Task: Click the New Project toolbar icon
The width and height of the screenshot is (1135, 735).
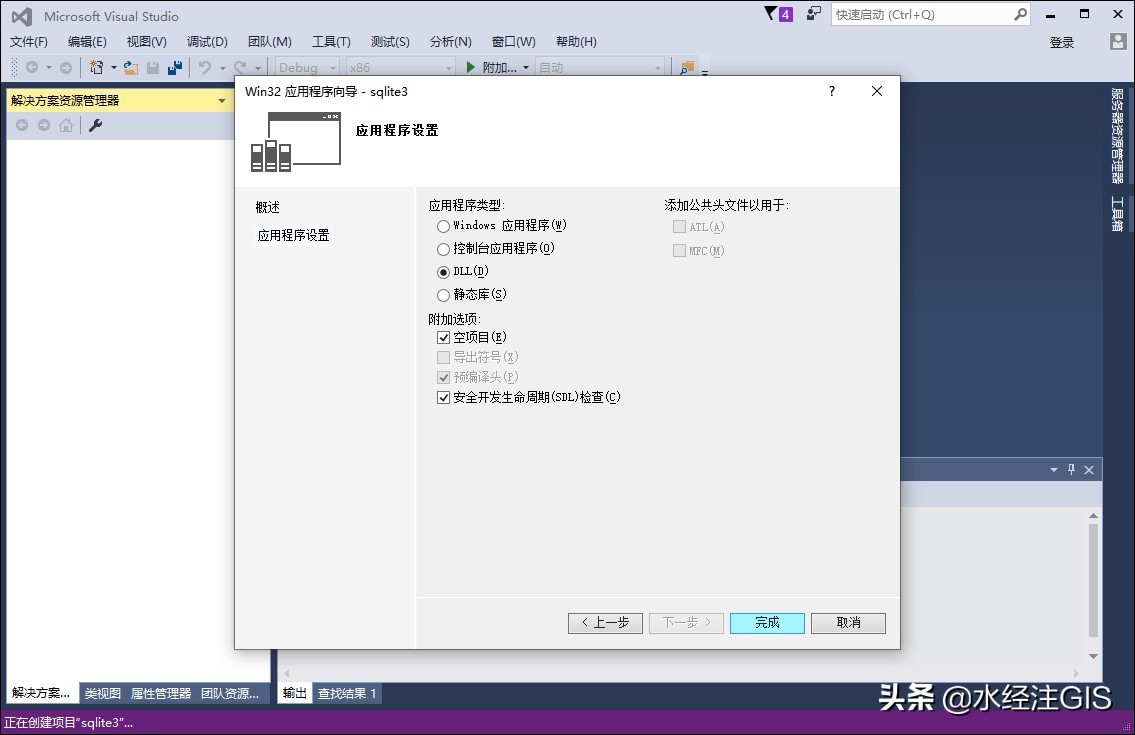Action: coord(96,67)
